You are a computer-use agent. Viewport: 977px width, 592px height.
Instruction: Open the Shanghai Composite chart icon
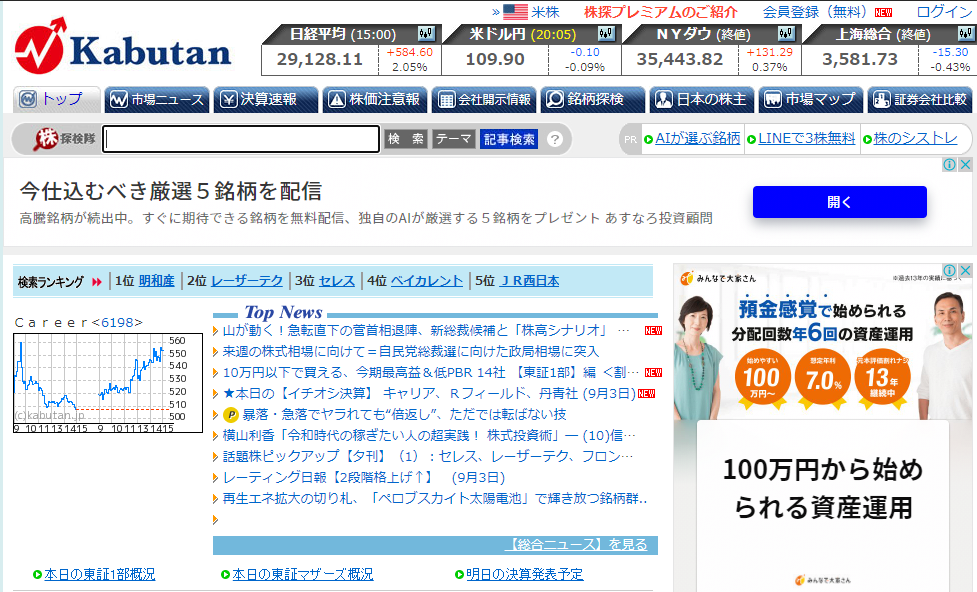pos(966,33)
